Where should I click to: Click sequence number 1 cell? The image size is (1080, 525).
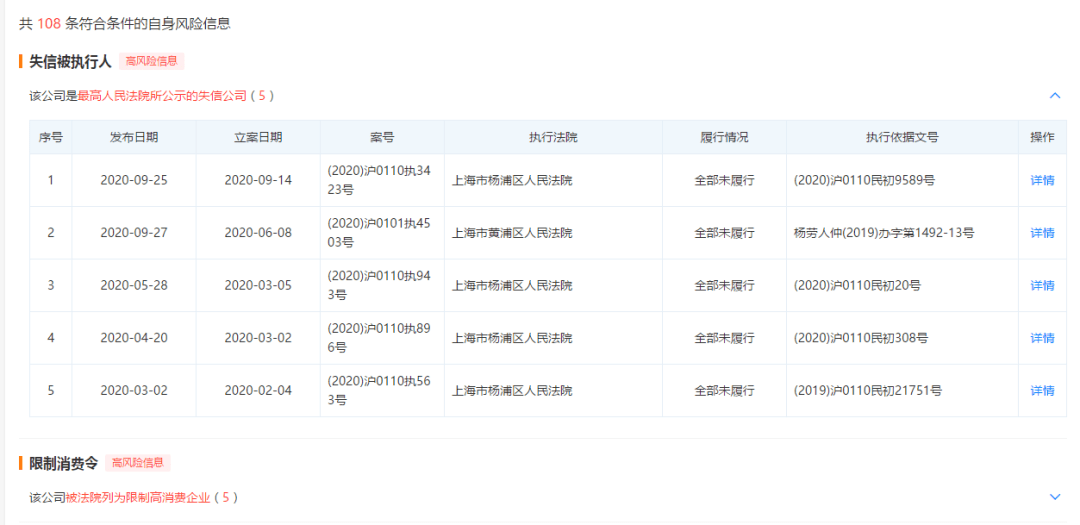point(50,181)
